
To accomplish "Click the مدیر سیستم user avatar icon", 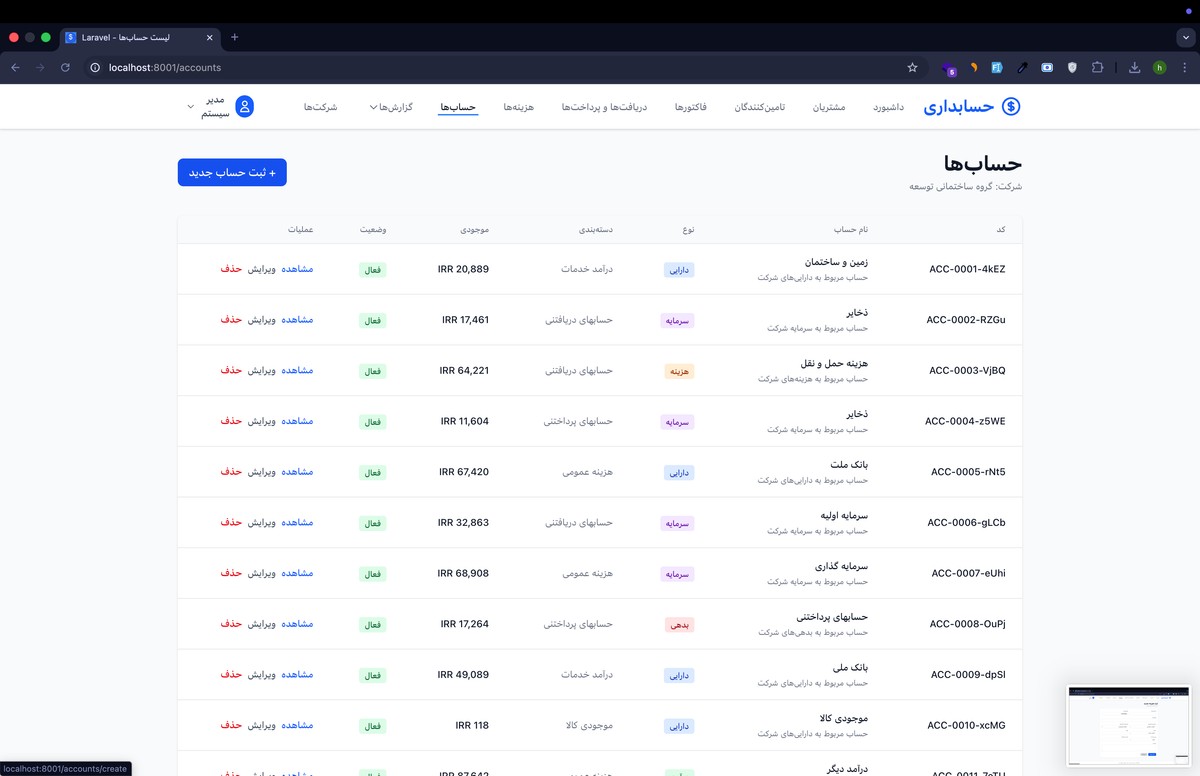I will (x=244, y=107).
